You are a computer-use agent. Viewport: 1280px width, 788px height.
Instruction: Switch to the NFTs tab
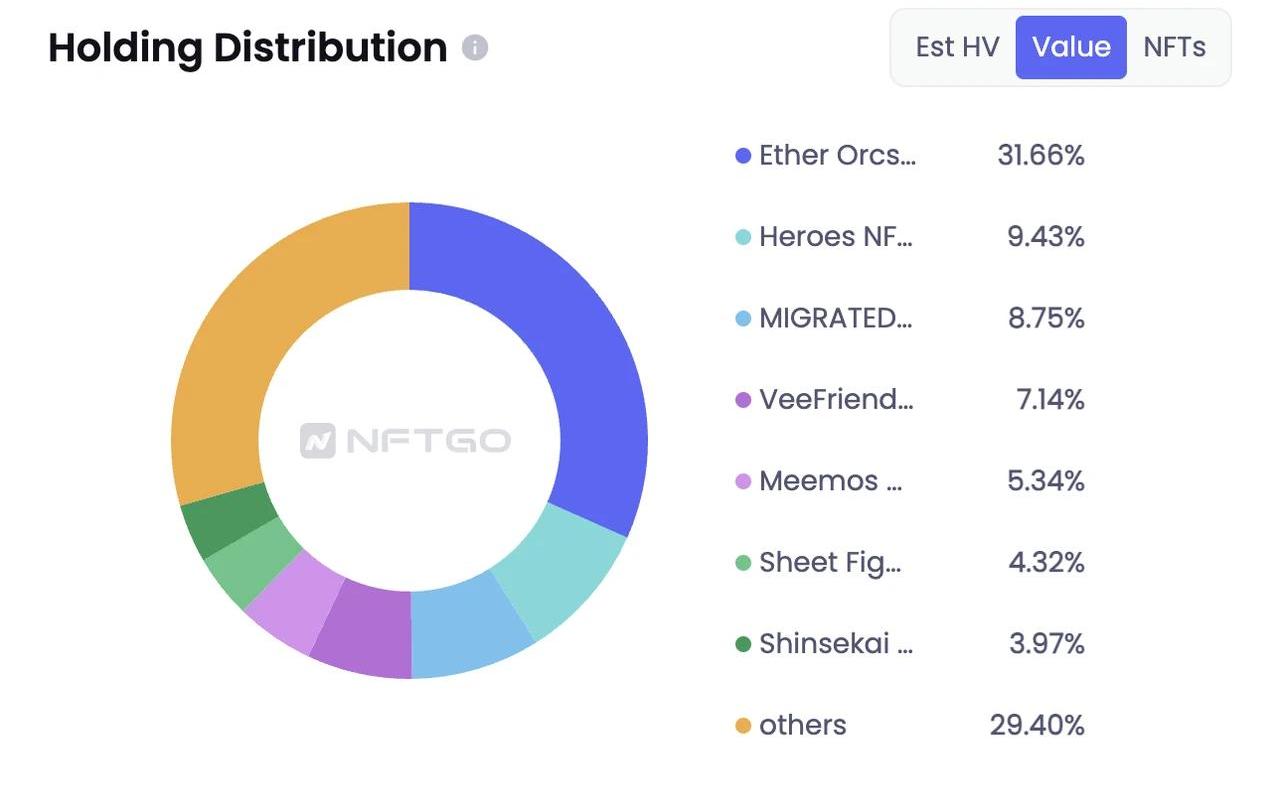tap(1174, 47)
